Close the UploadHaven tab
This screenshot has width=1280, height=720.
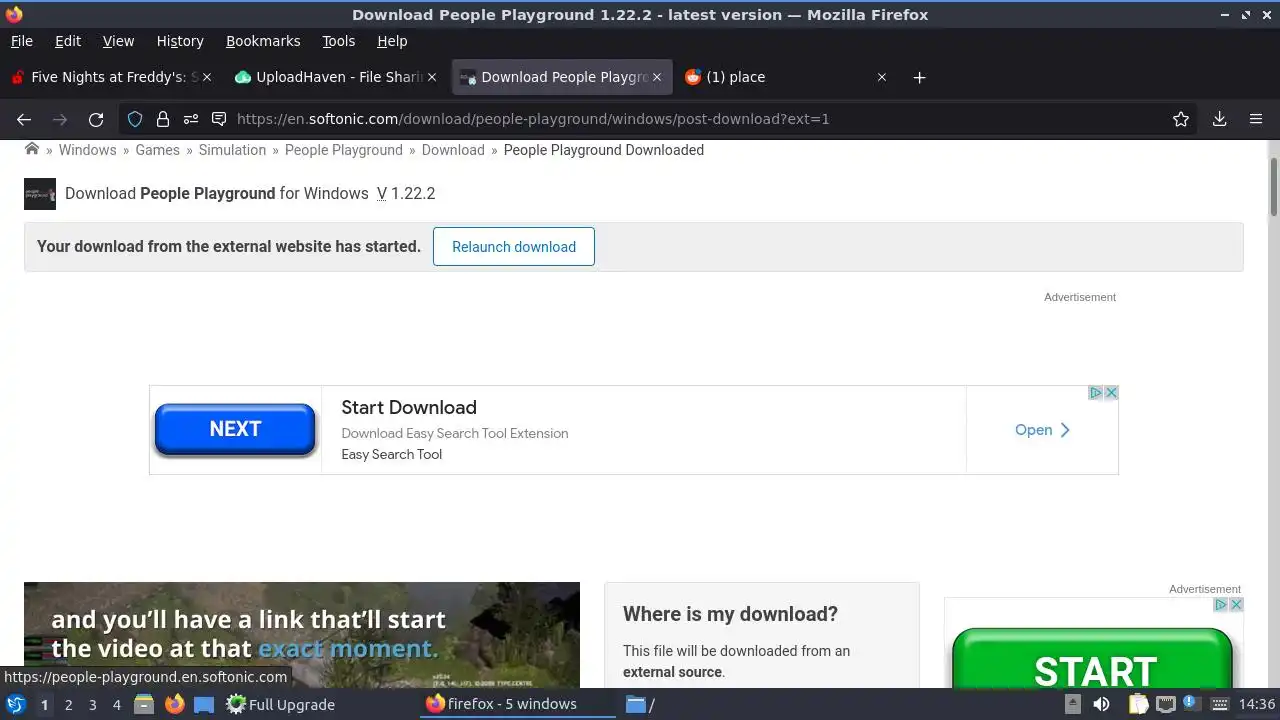pos(432,77)
